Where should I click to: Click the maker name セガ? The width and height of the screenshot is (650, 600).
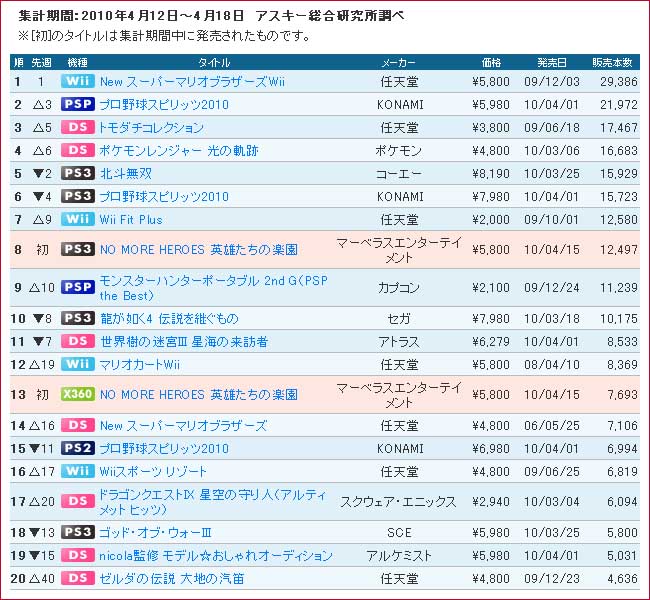click(x=399, y=318)
